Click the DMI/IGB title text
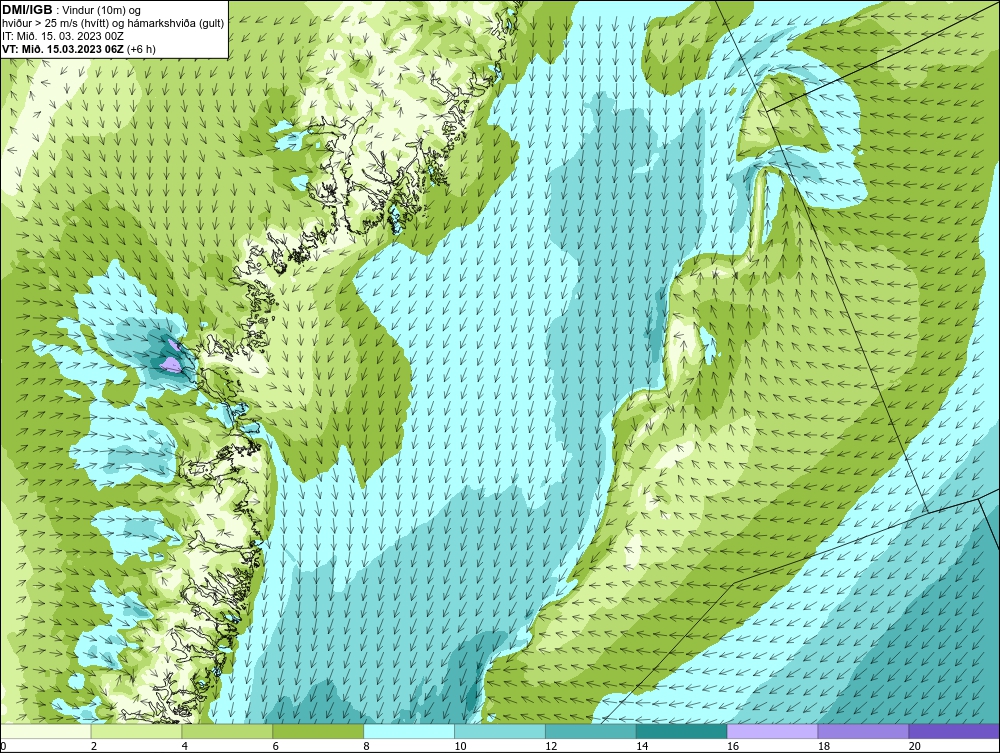The height and width of the screenshot is (753, 1000). [x=27, y=10]
